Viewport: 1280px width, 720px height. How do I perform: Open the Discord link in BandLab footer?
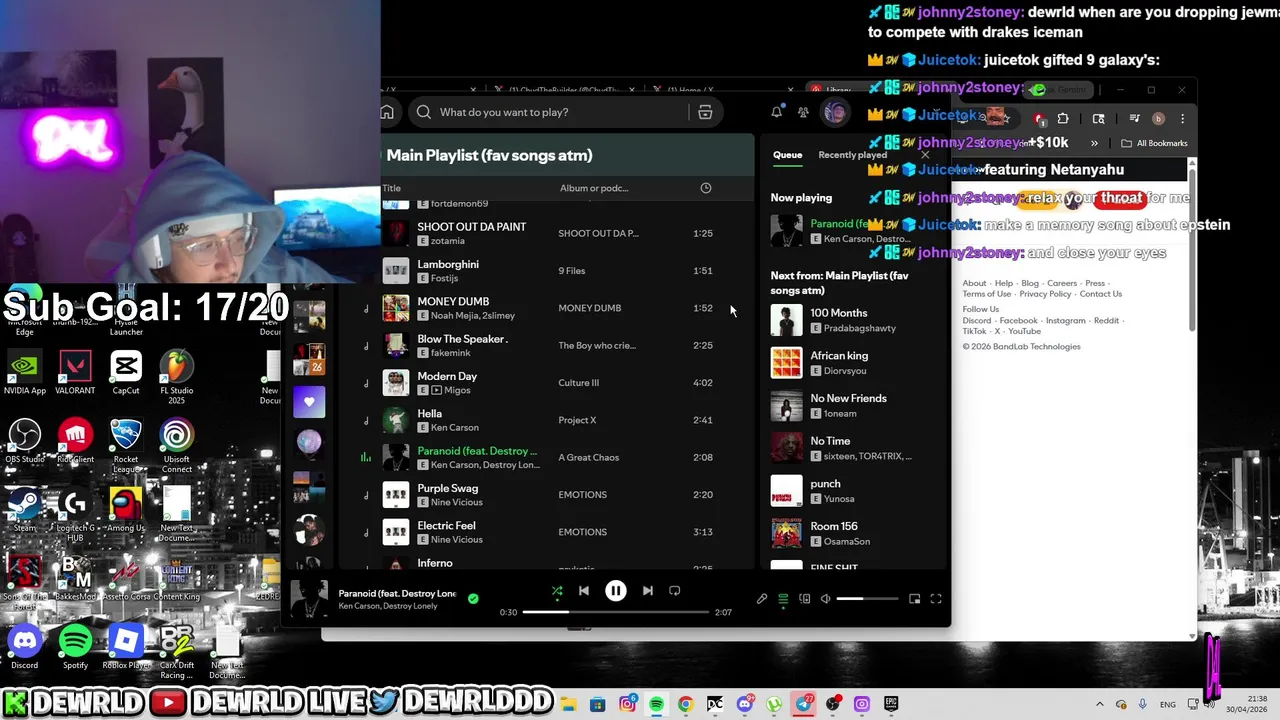click(x=977, y=321)
